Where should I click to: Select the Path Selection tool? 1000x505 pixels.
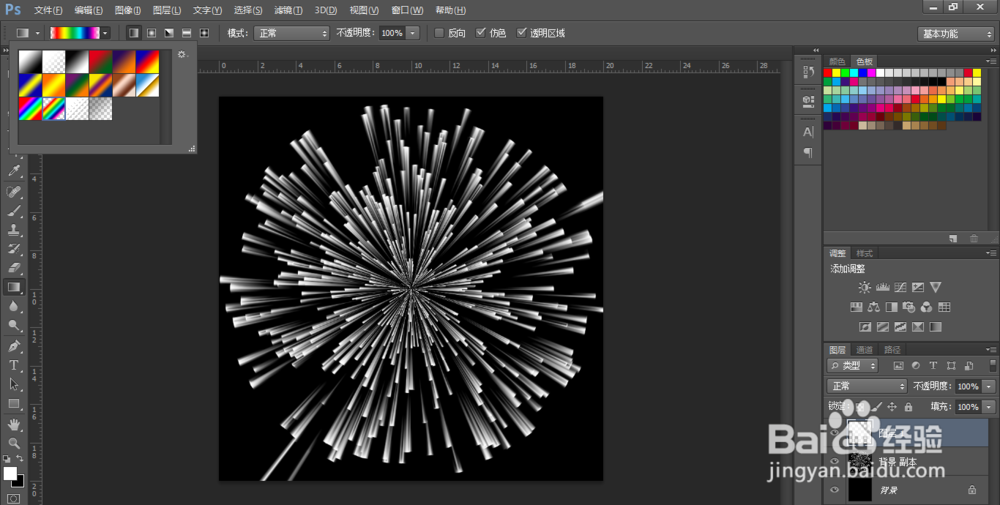[x=14, y=384]
